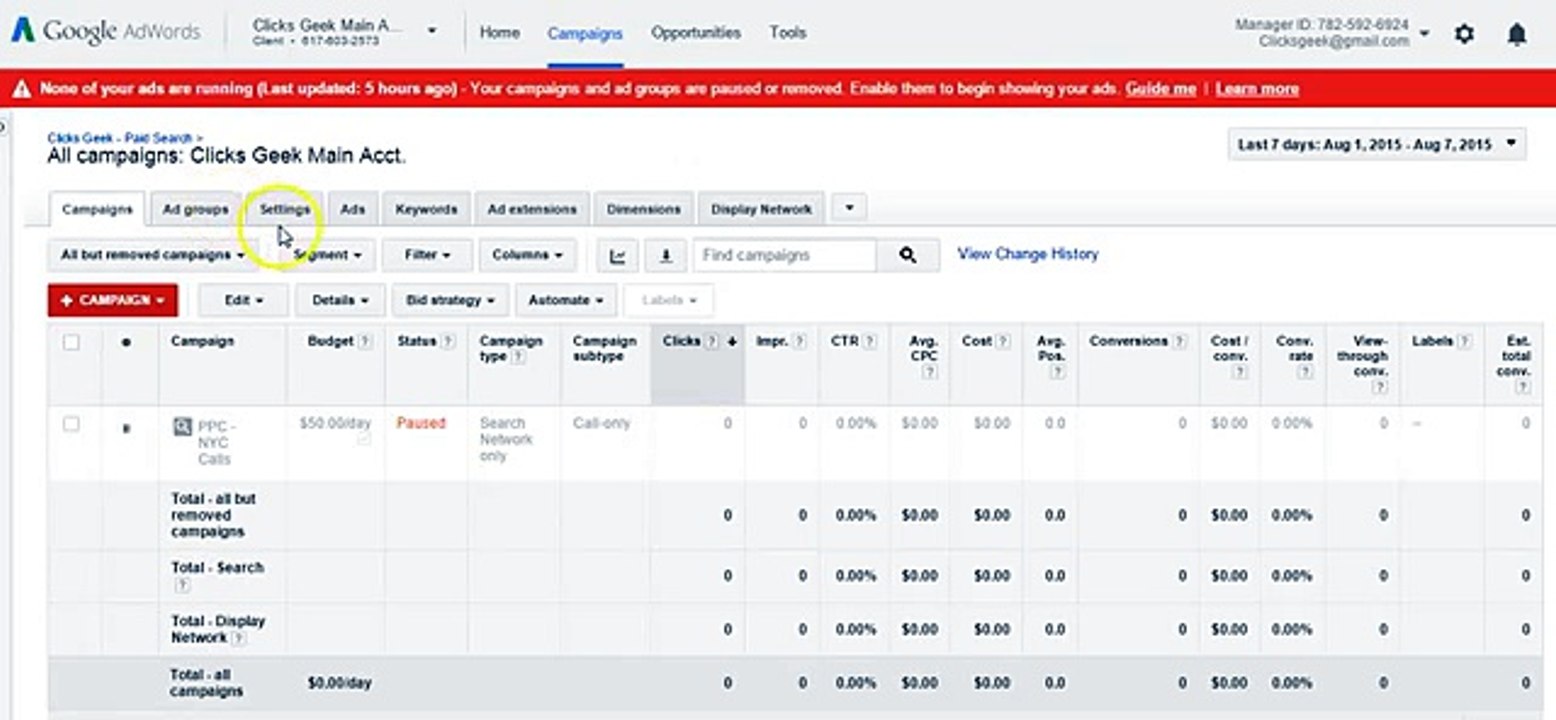This screenshot has width=1556, height=720.
Task: Open the date range dropdown
Action: [x=1377, y=145]
